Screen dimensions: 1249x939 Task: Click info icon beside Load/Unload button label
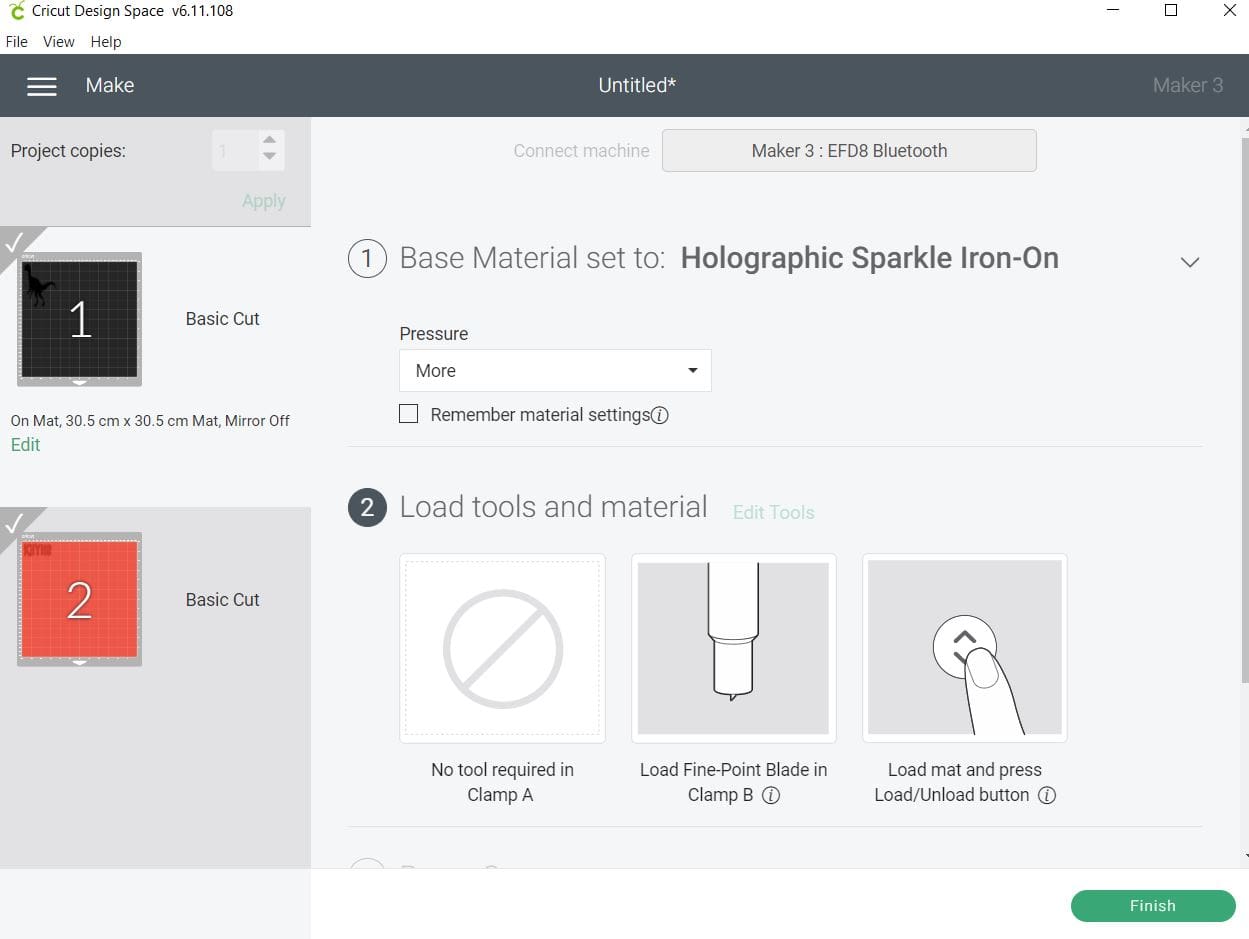tap(1046, 796)
